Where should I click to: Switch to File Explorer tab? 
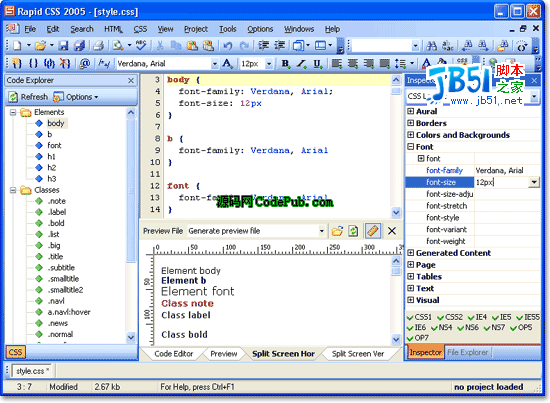[x=467, y=352]
